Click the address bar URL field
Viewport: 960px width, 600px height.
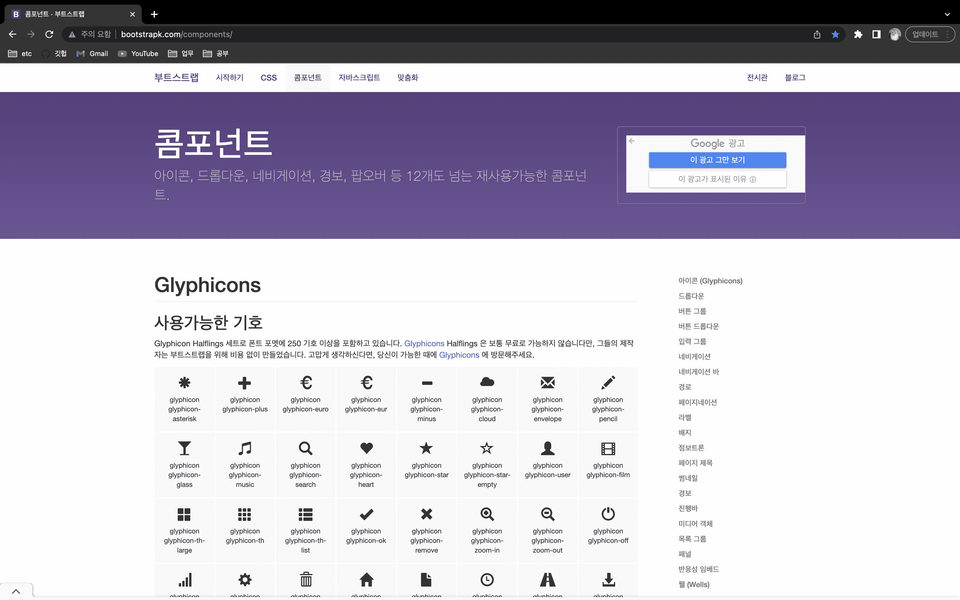coord(453,34)
